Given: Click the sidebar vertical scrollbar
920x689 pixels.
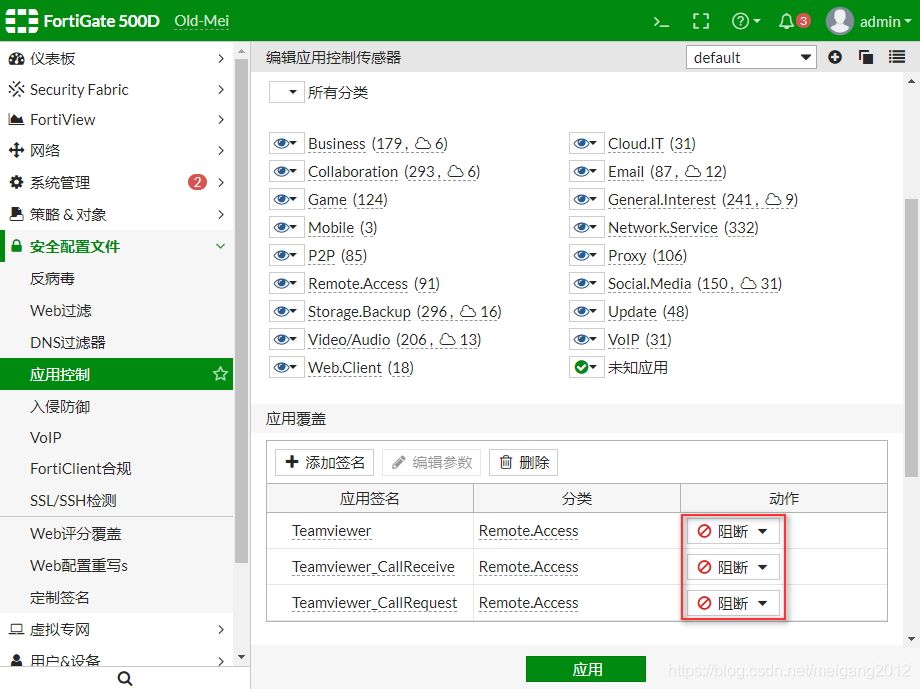Looking at the screenshot, I should pyautogui.click(x=241, y=311).
